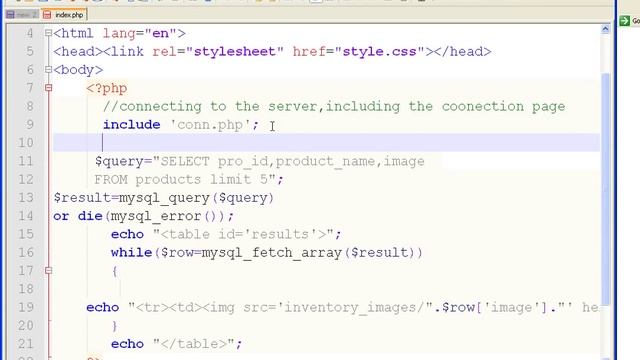The height and width of the screenshot is (360, 640).
Task: Click the "style.css" href value
Action: pos(379,52)
